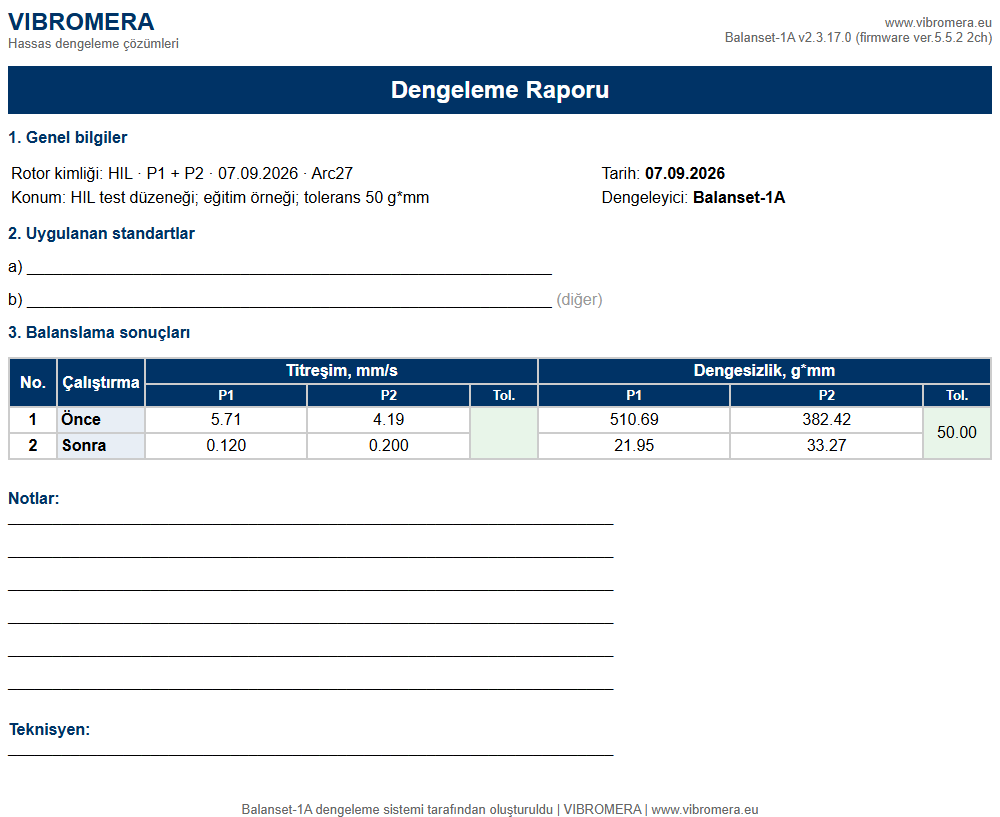1000x817 pixels.
Task: Click the imbalance value 33.27
Action: tap(827, 446)
